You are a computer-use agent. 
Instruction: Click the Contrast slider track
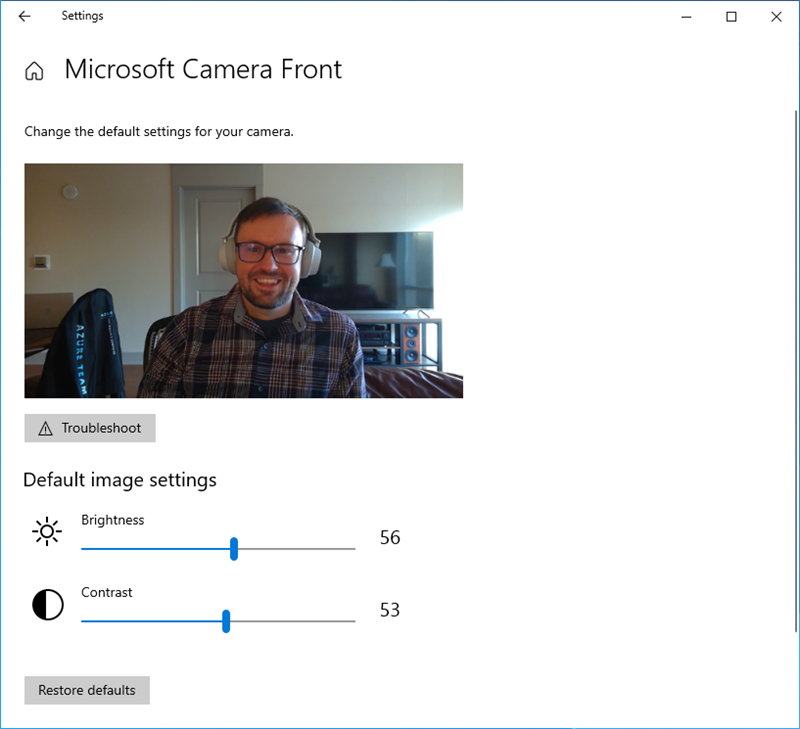pyautogui.click(x=300, y=622)
